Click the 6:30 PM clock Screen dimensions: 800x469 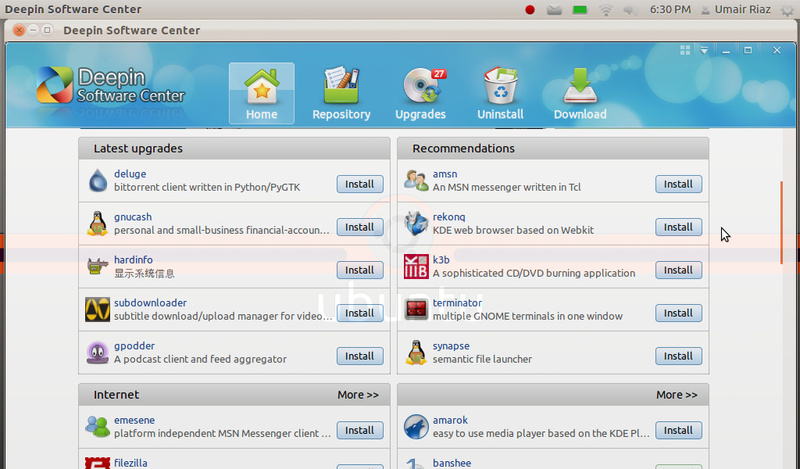pos(670,10)
